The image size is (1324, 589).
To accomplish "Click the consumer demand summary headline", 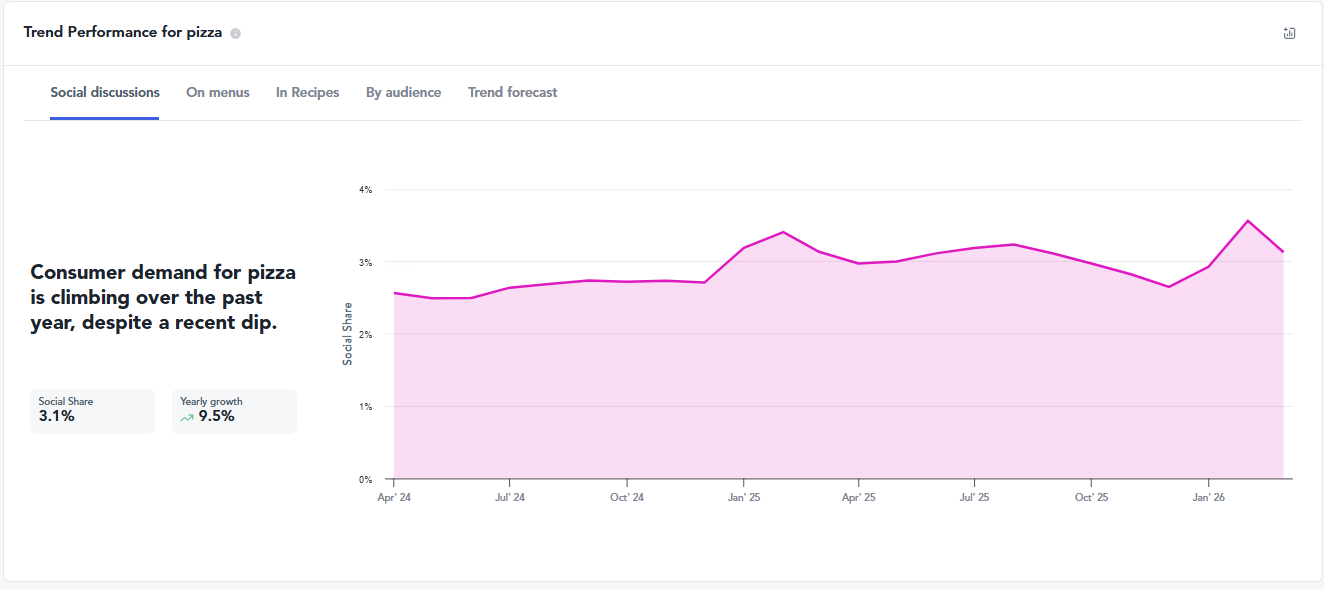I will point(163,297).
